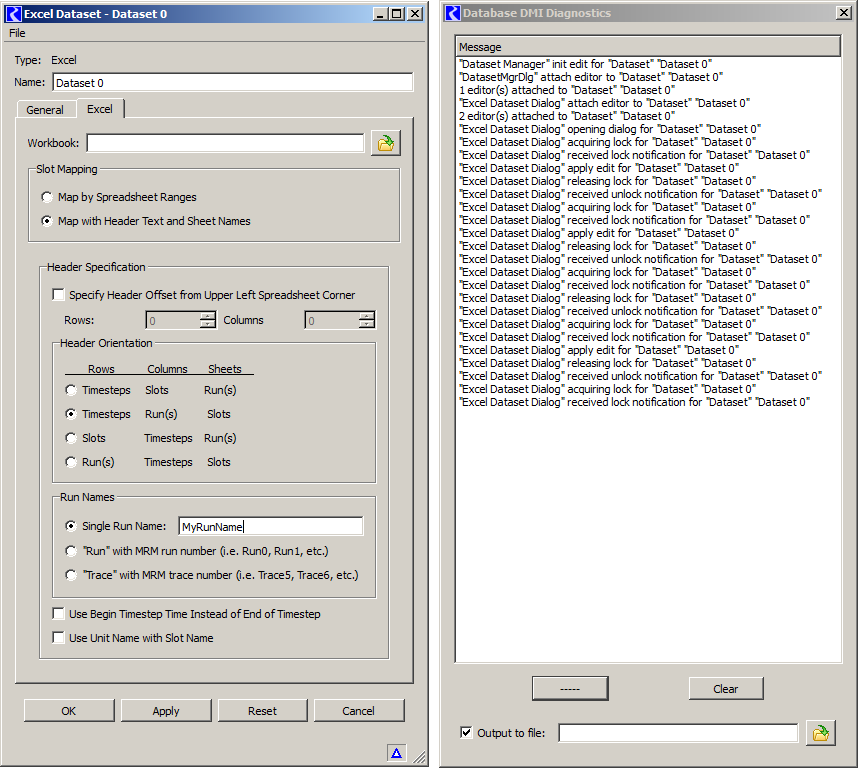The width and height of the screenshot is (858, 768).
Task: Close the Database DMI Diagnostics window
Action: [x=844, y=13]
